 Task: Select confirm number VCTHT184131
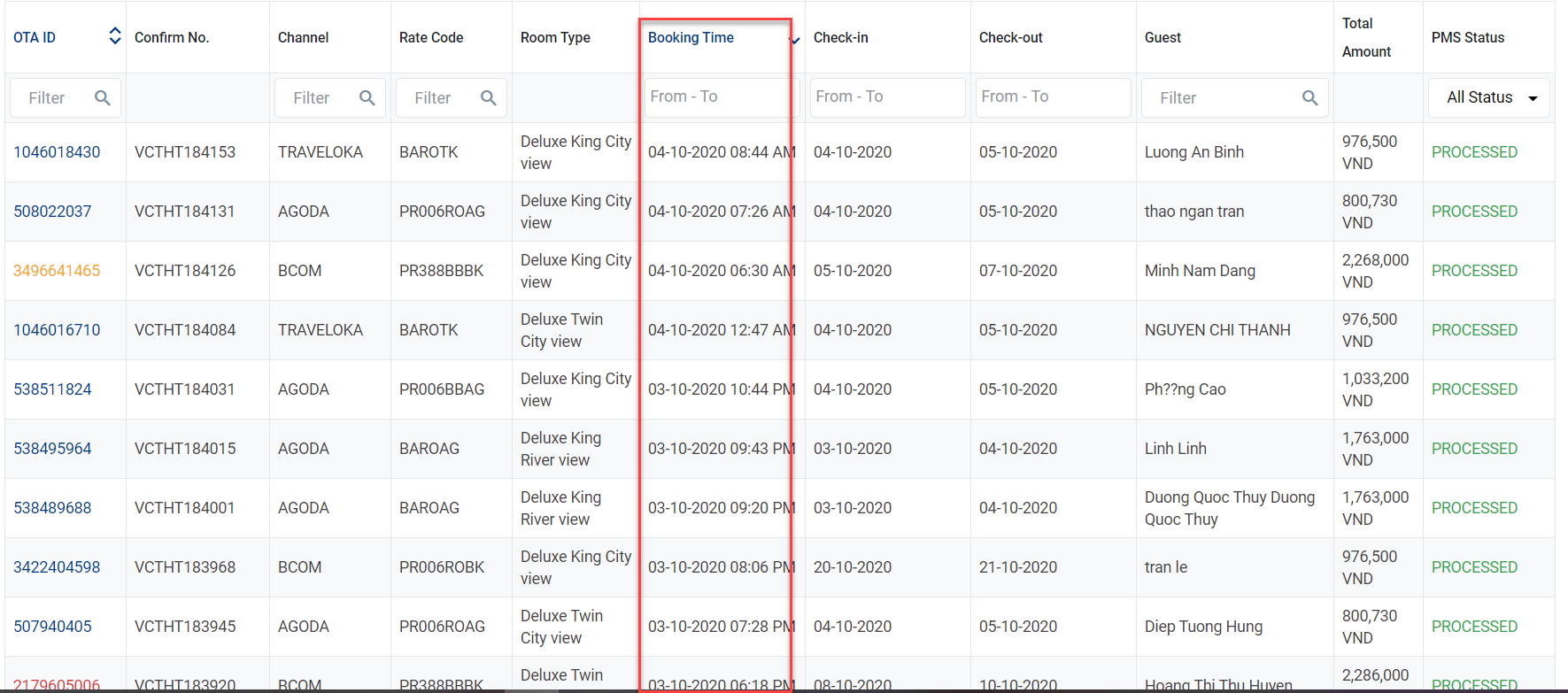[x=184, y=212]
